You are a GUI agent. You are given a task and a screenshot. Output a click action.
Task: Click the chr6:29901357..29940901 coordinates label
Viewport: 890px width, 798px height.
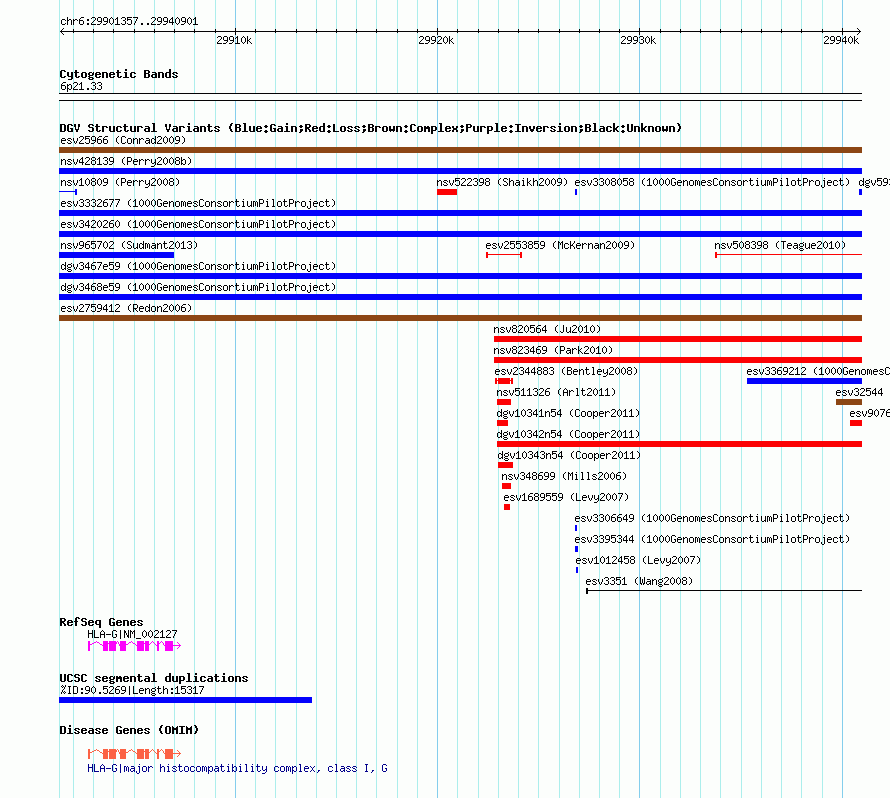[129, 22]
